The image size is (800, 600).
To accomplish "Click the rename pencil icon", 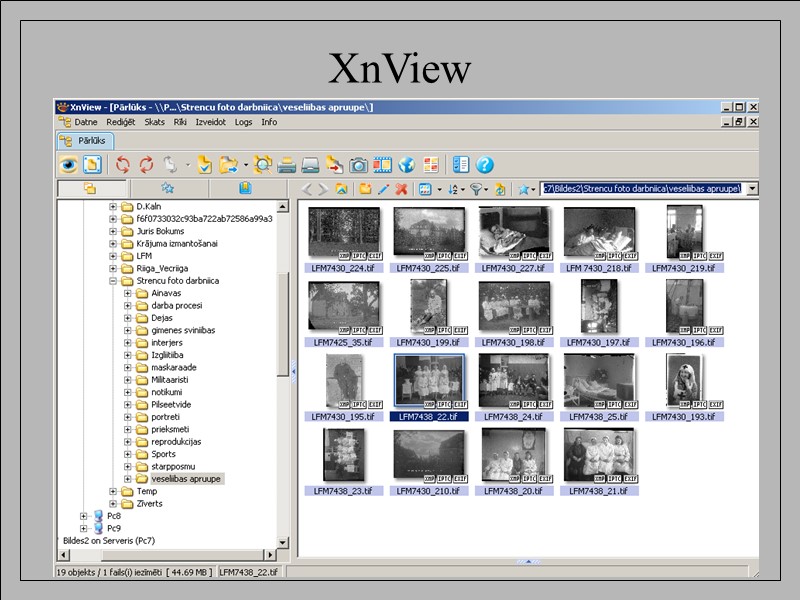I will (383, 189).
